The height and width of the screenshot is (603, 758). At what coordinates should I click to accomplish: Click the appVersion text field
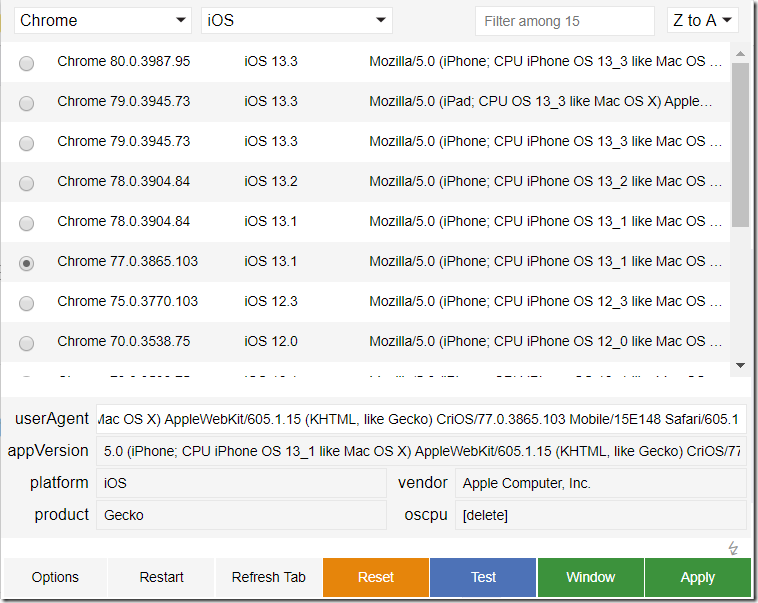pos(421,451)
